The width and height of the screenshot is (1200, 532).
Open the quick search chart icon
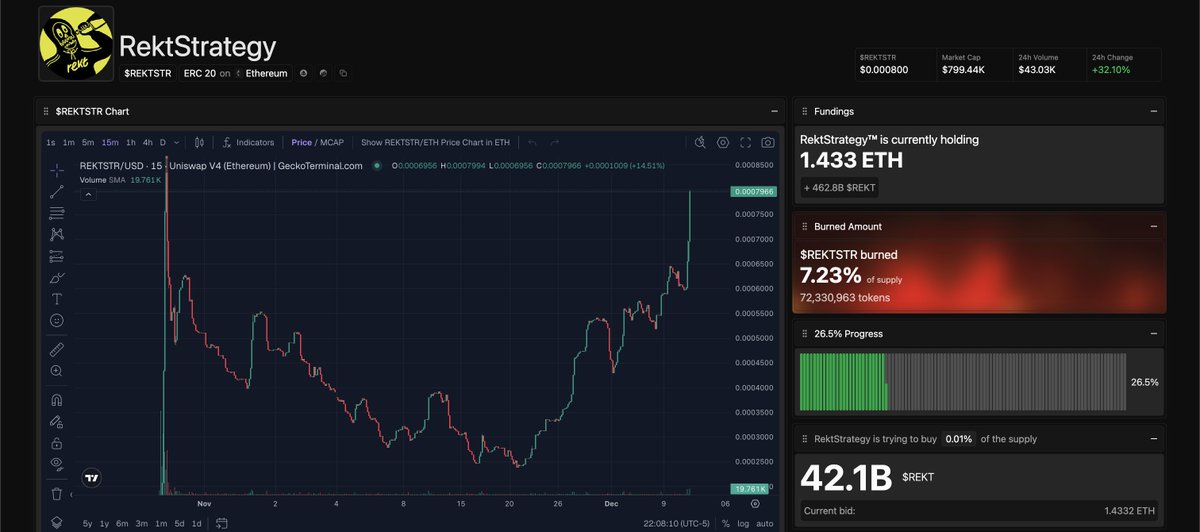click(701, 142)
